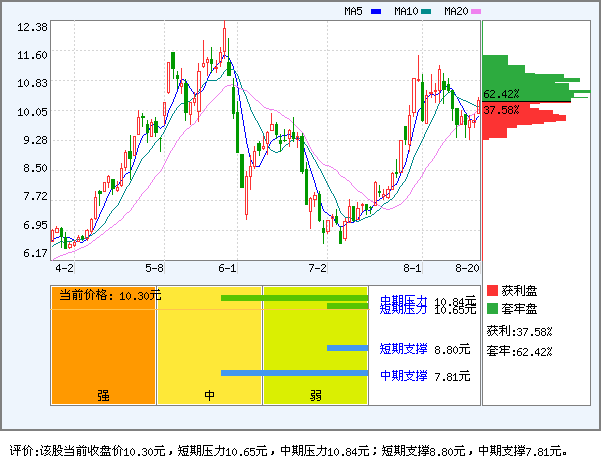Click the blue MA5 legend swatch
The height and width of the screenshot is (456, 601).
coord(376,12)
